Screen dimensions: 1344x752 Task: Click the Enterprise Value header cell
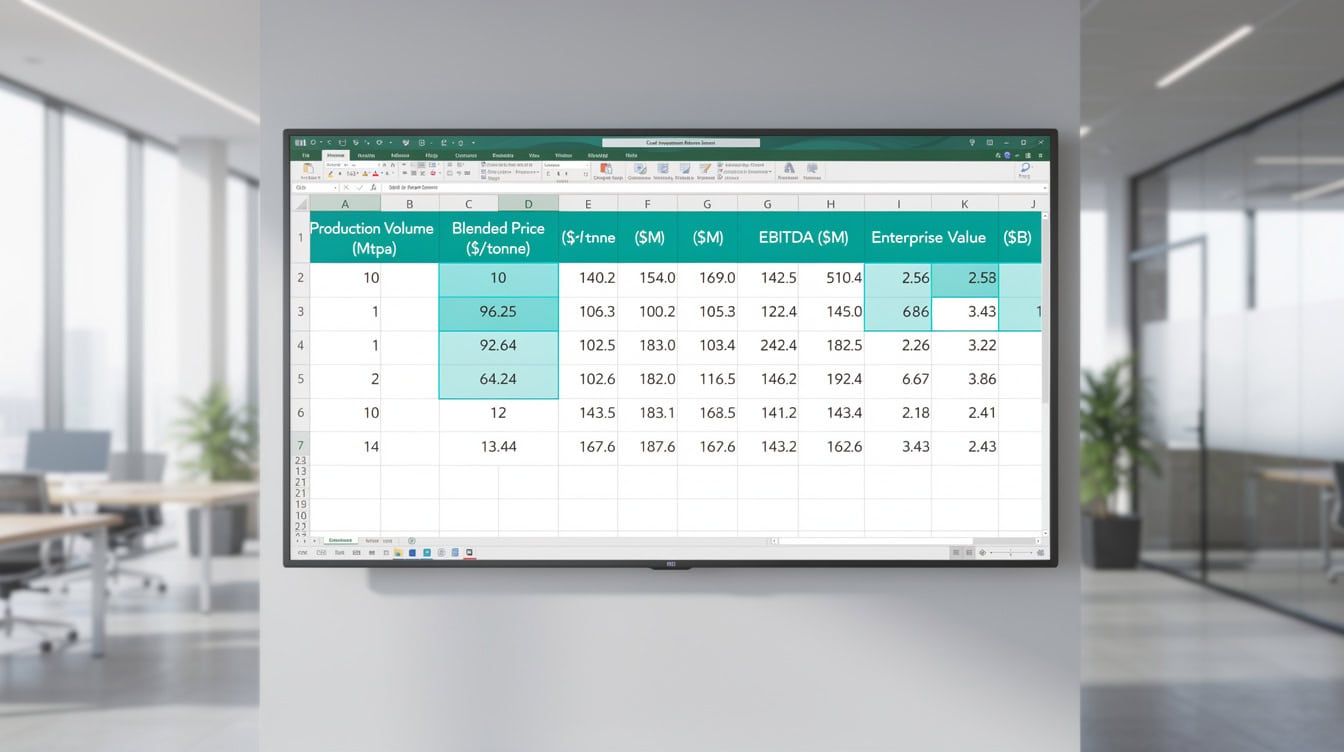929,238
